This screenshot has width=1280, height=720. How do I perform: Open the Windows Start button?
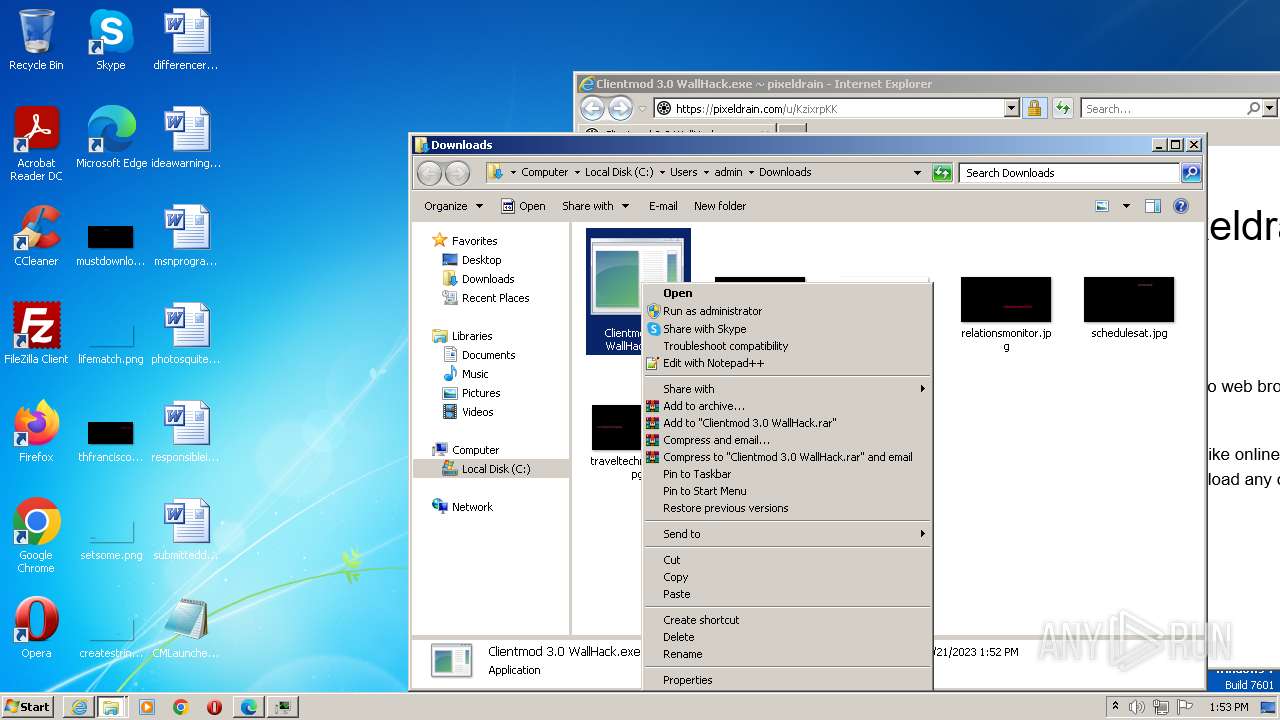point(28,707)
